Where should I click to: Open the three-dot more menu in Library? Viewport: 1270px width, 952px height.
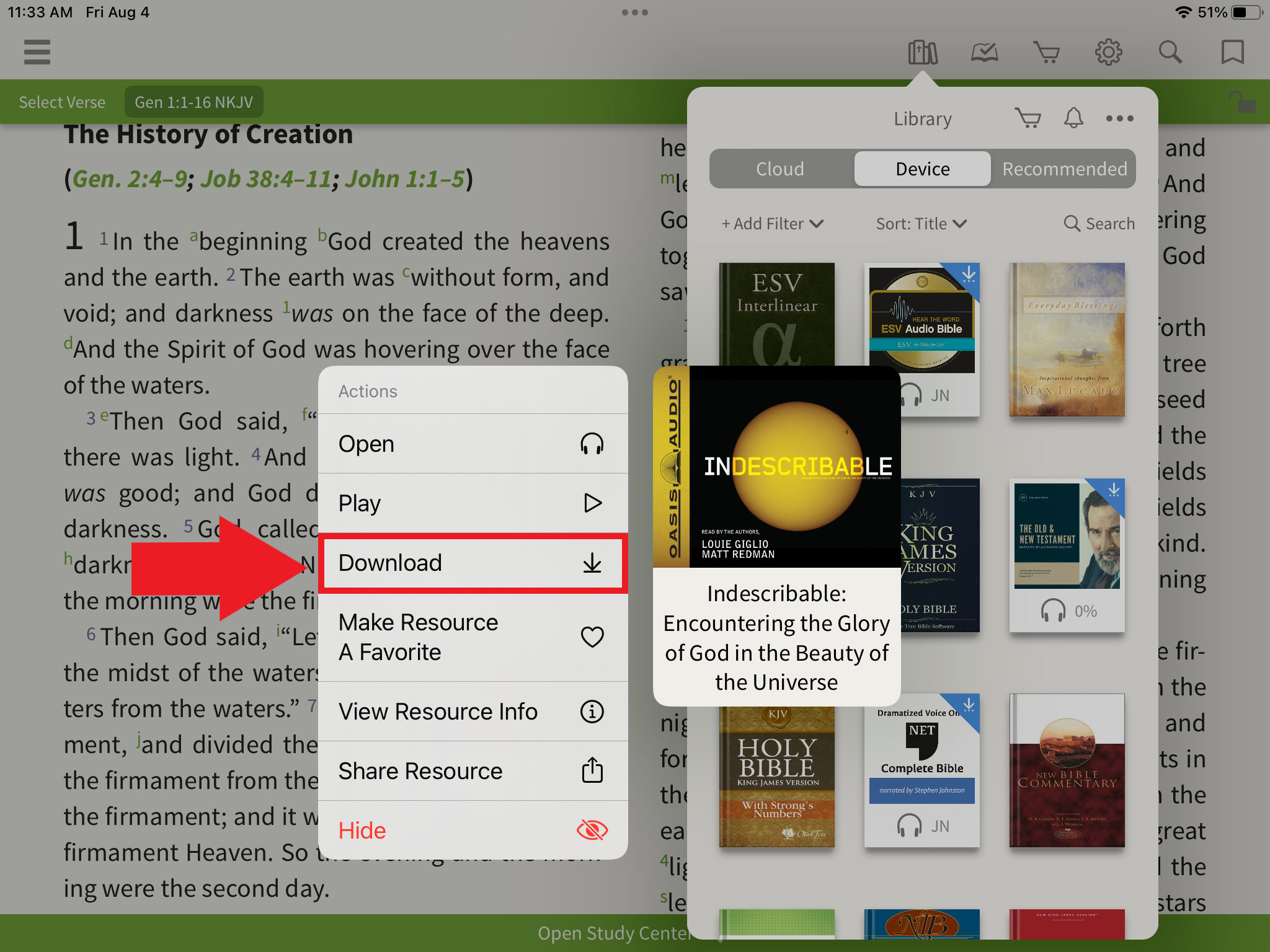[1119, 118]
